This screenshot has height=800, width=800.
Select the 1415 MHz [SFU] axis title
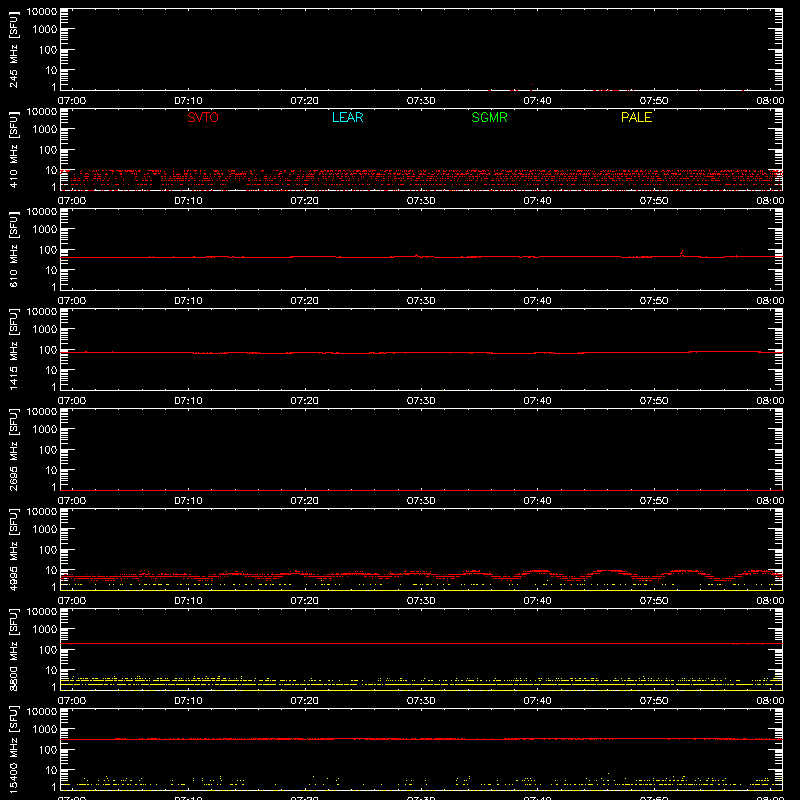[14, 349]
